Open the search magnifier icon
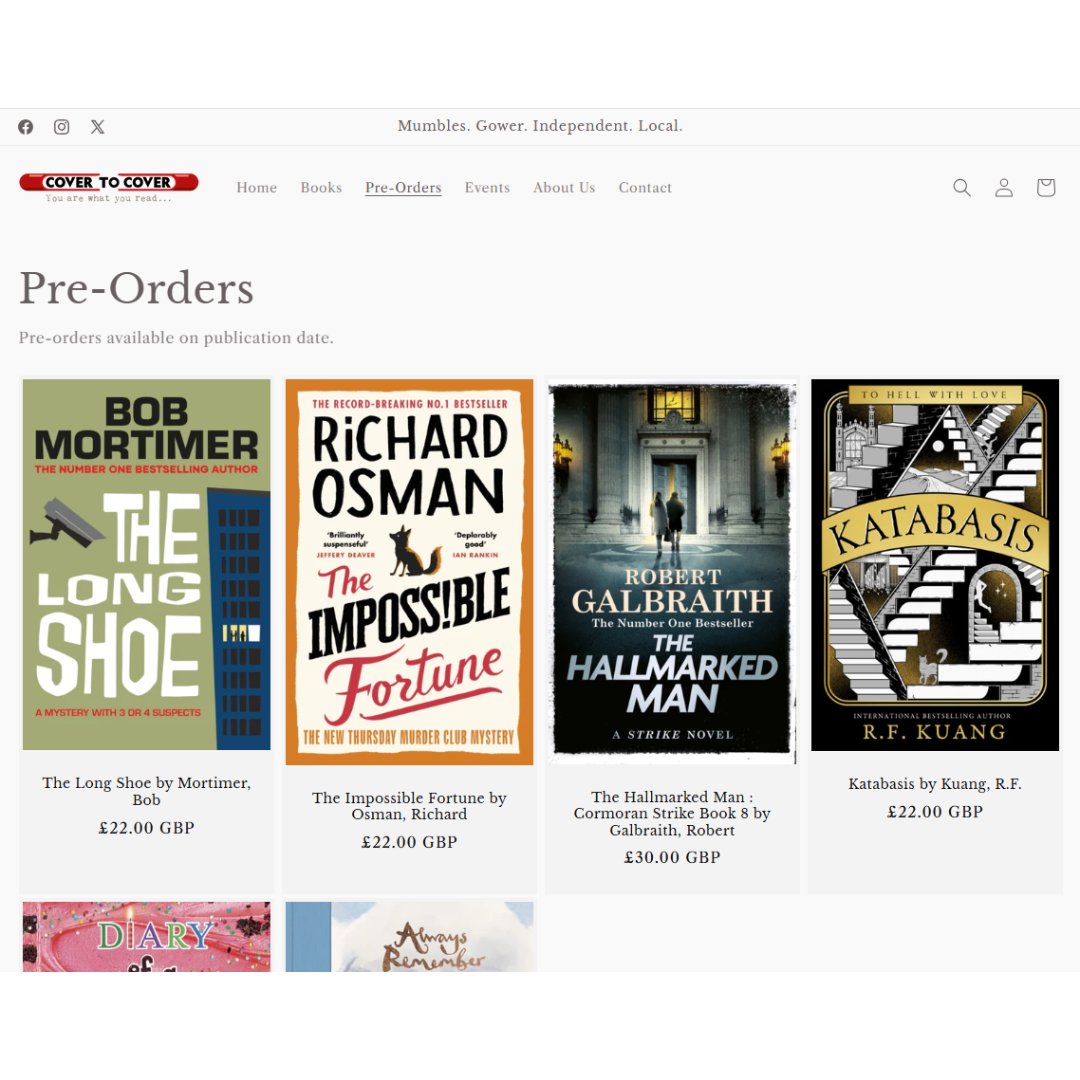The width and height of the screenshot is (1080, 1080). coord(962,187)
